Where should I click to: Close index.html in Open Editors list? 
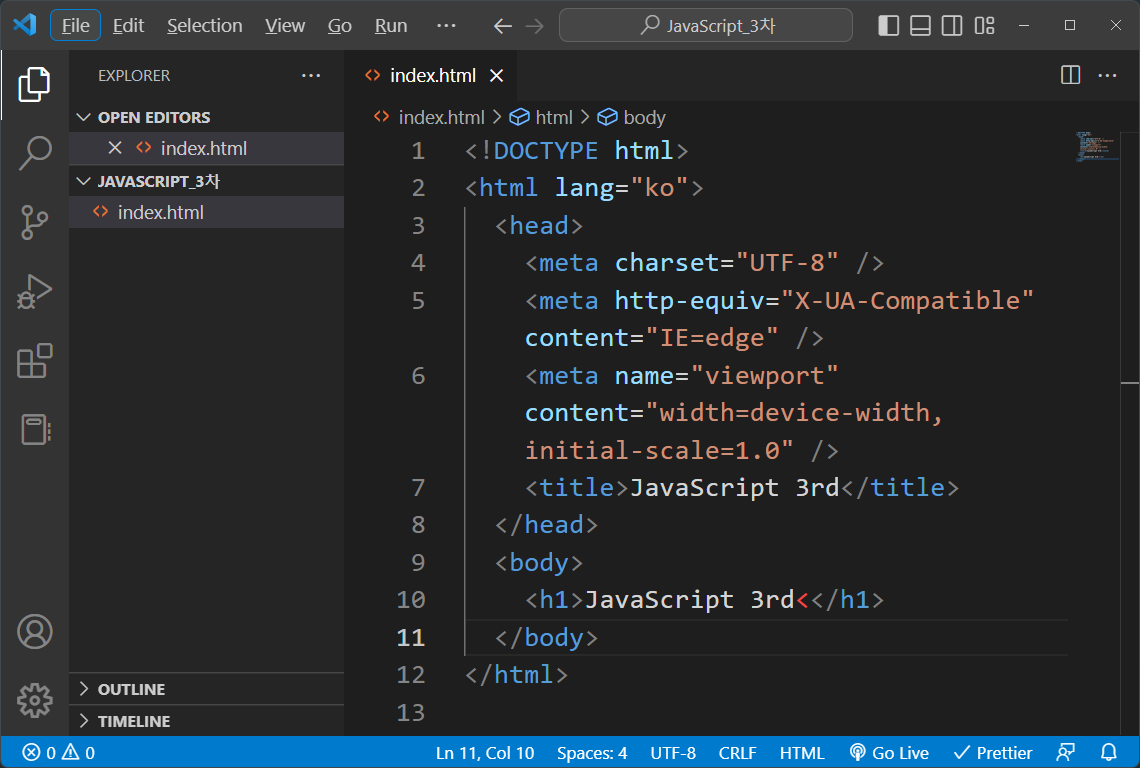pyautogui.click(x=115, y=148)
